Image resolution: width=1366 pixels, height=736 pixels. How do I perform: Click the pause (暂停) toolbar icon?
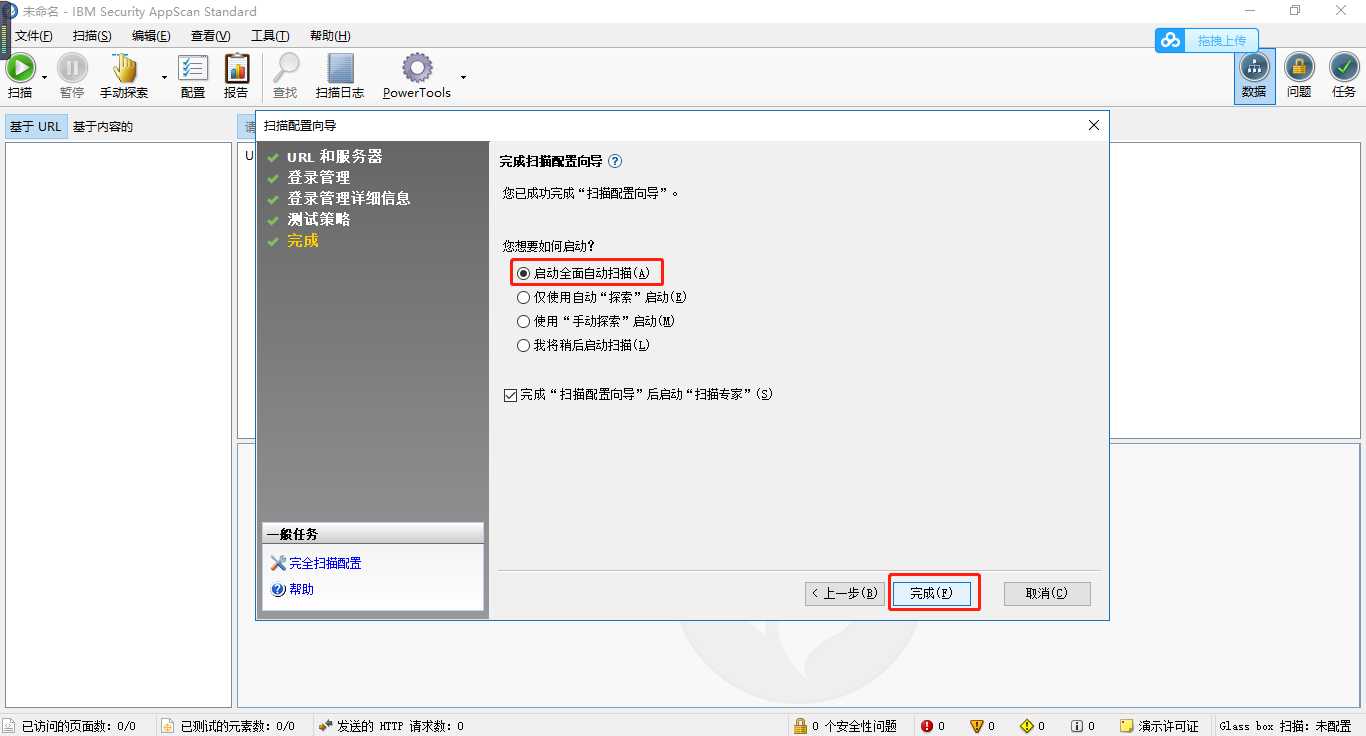click(x=72, y=68)
